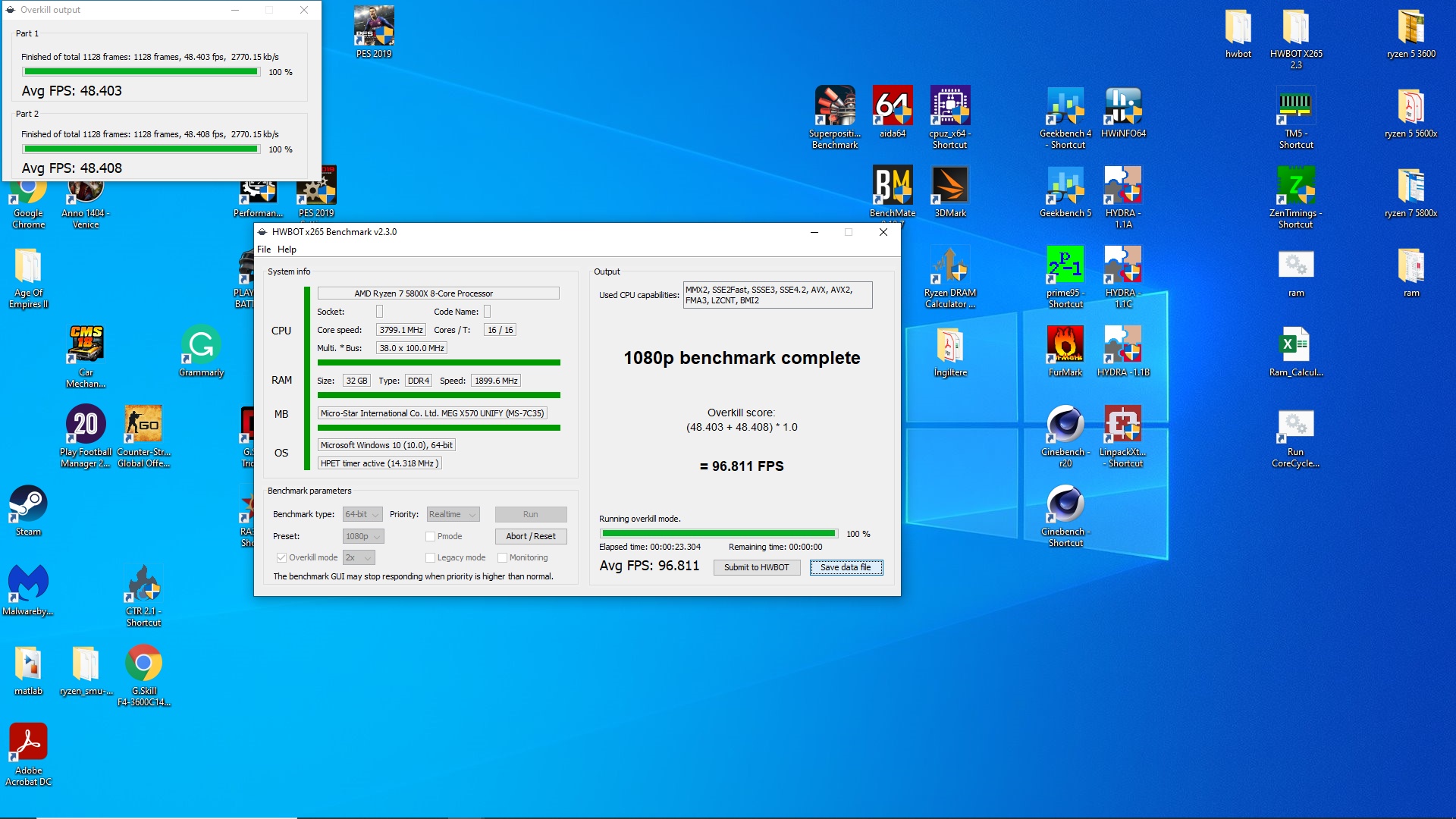Viewport: 1456px width, 819px height.
Task: Launch Geekbench 5 icon
Action: click(x=1065, y=192)
